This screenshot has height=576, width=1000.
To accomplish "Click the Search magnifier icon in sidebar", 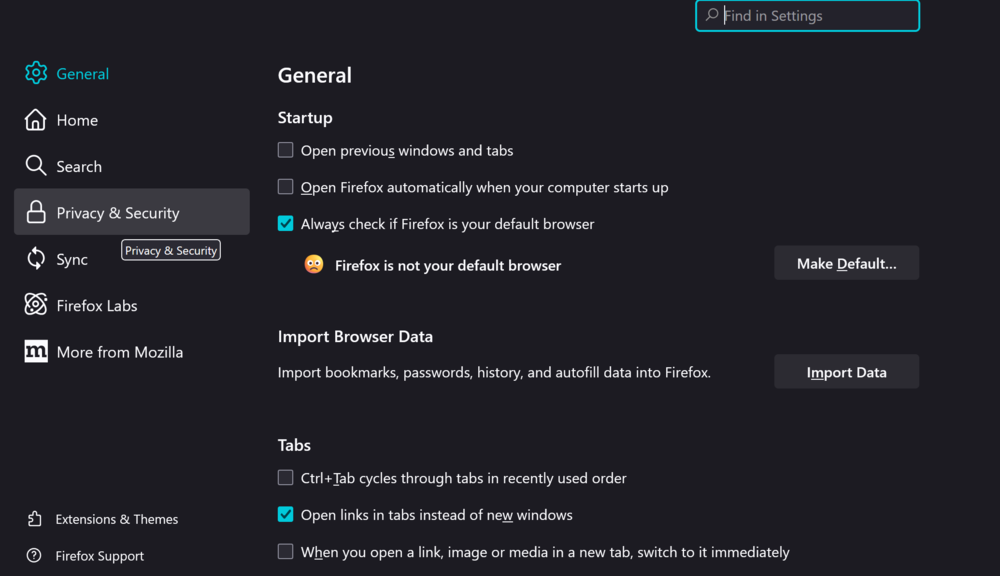I will pyautogui.click(x=36, y=166).
